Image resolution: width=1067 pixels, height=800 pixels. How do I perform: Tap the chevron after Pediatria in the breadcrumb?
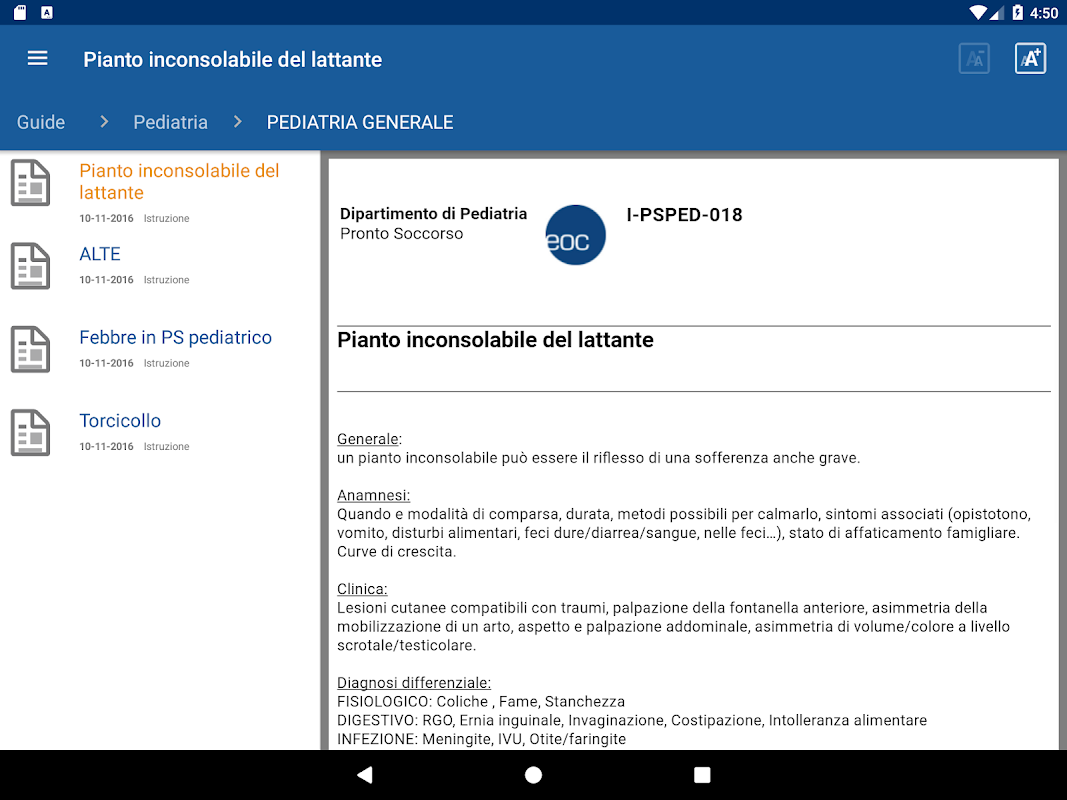pos(237,122)
